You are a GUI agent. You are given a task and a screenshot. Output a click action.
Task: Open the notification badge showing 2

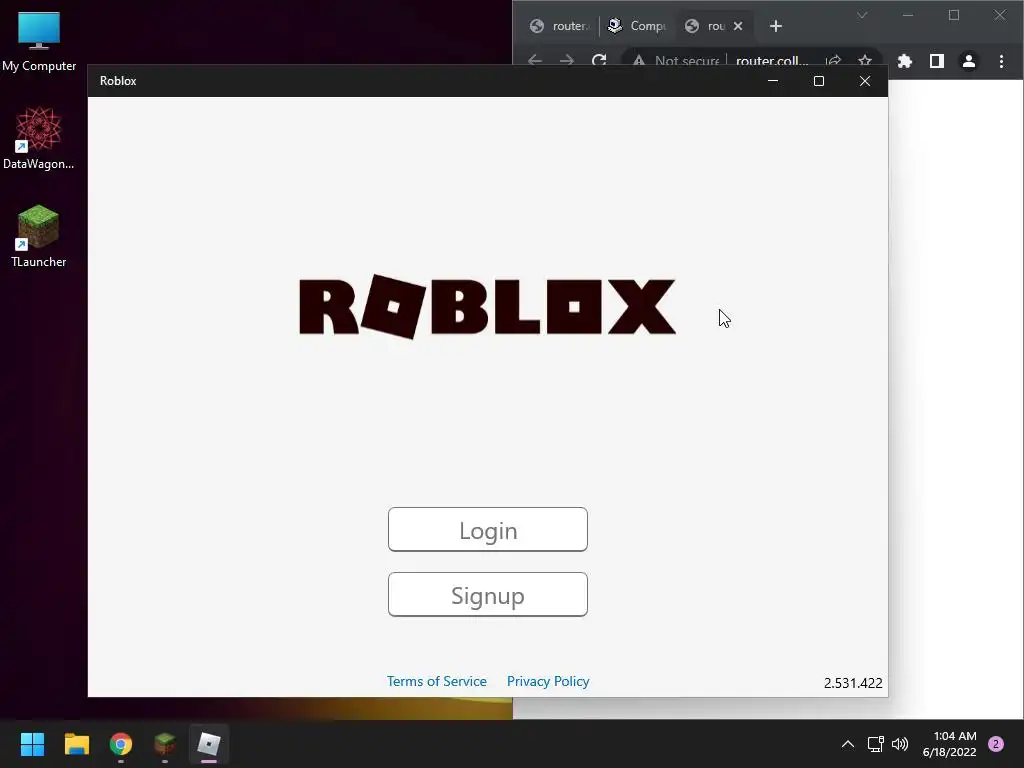996,744
